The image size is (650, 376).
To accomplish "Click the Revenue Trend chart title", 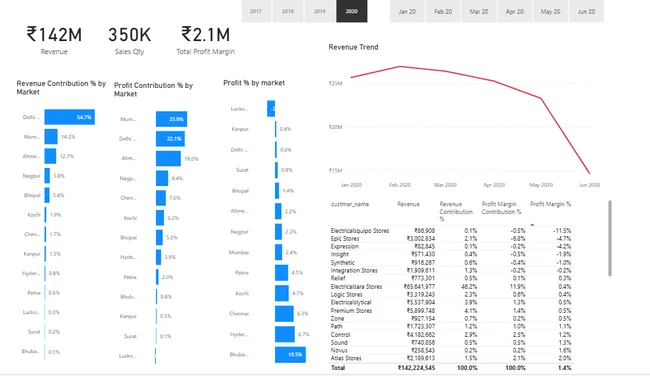I will pyautogui.click(x=353, y=47).
